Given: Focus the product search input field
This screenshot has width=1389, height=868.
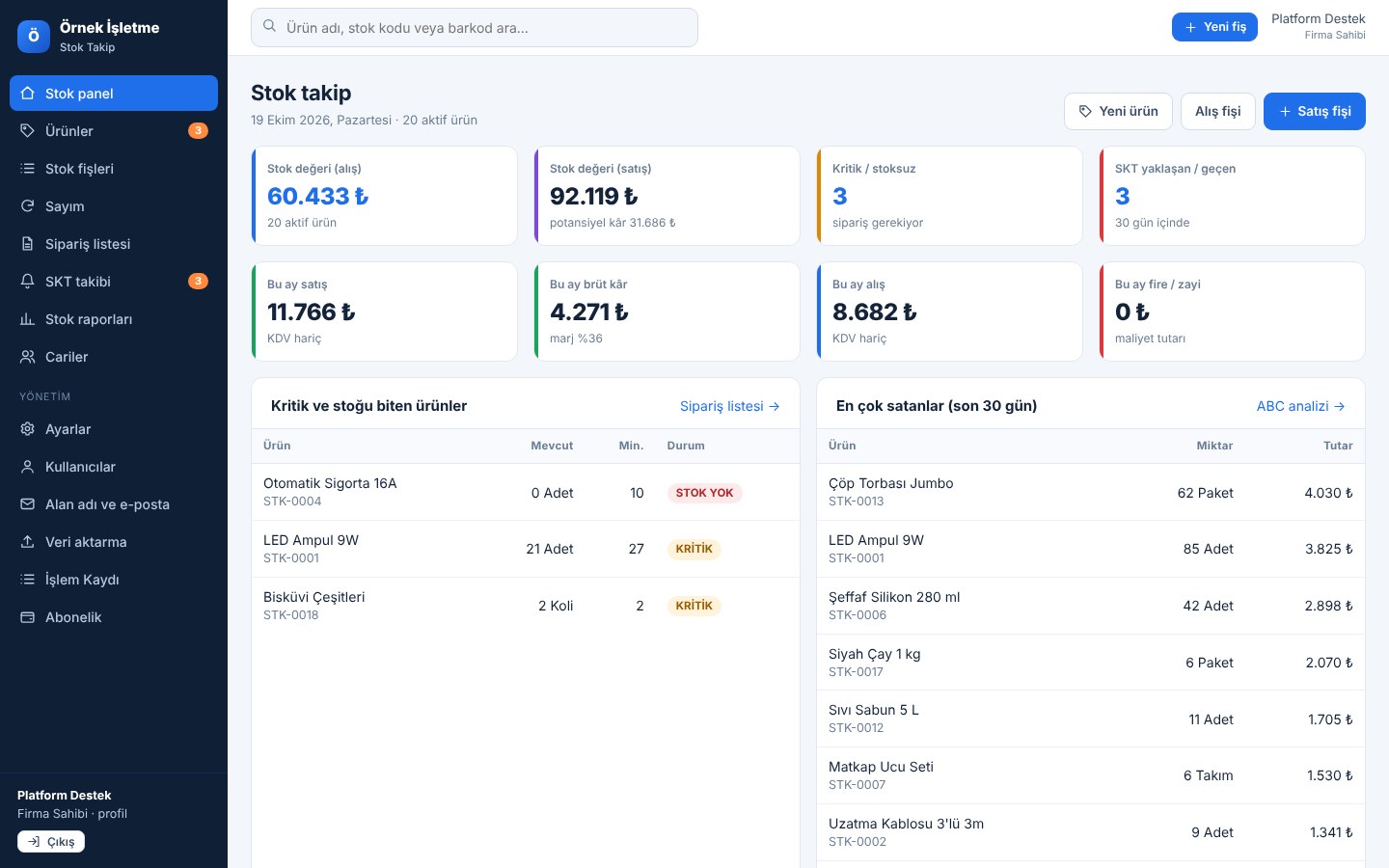Looking at the screenshot, I should tap(475, 27).
